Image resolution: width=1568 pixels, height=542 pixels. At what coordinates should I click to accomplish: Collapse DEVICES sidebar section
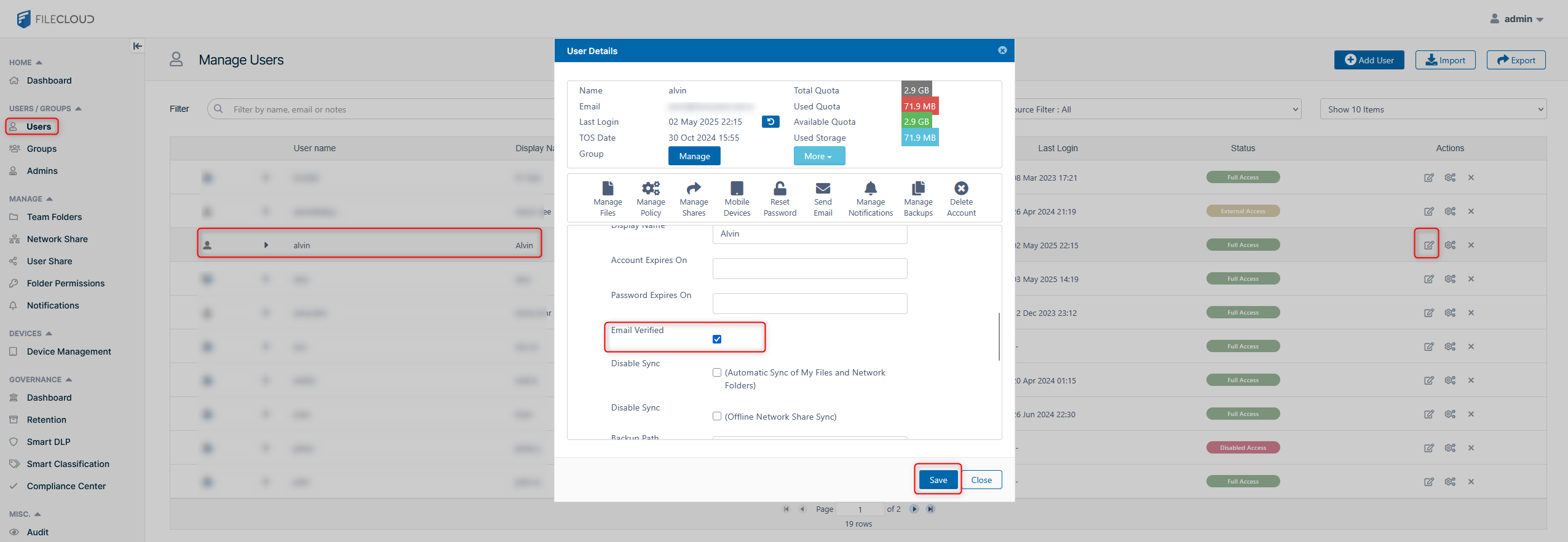31,334
